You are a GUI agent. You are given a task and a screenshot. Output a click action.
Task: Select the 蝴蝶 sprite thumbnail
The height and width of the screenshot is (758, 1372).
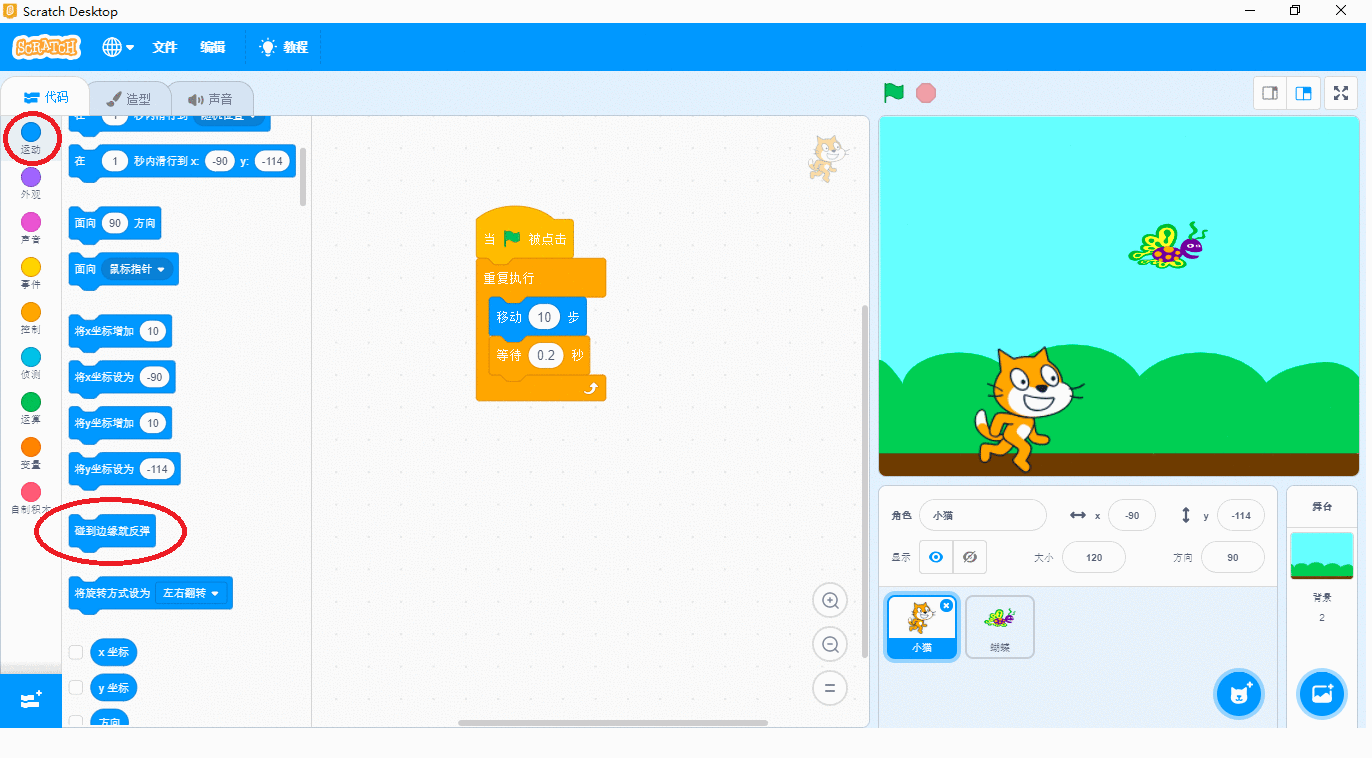pyautogui.click(x=999, y=627)
